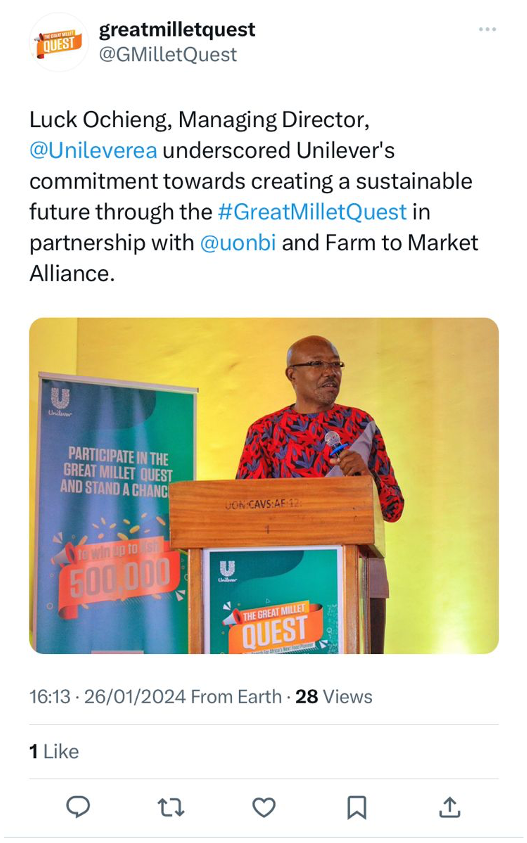Tap the tweet body text paragraph

point(254,197)
